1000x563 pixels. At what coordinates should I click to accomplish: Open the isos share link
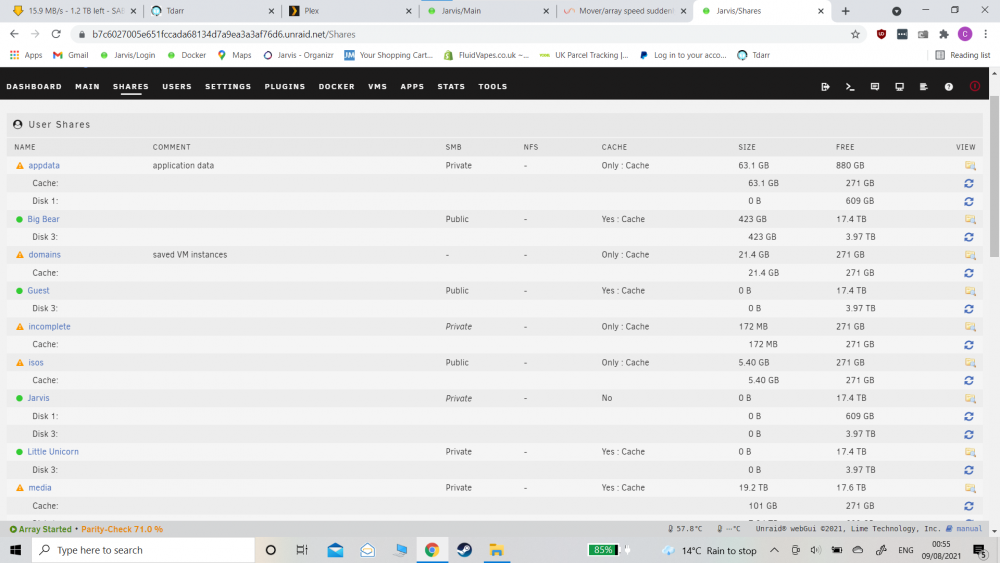(x=36, y=362)
